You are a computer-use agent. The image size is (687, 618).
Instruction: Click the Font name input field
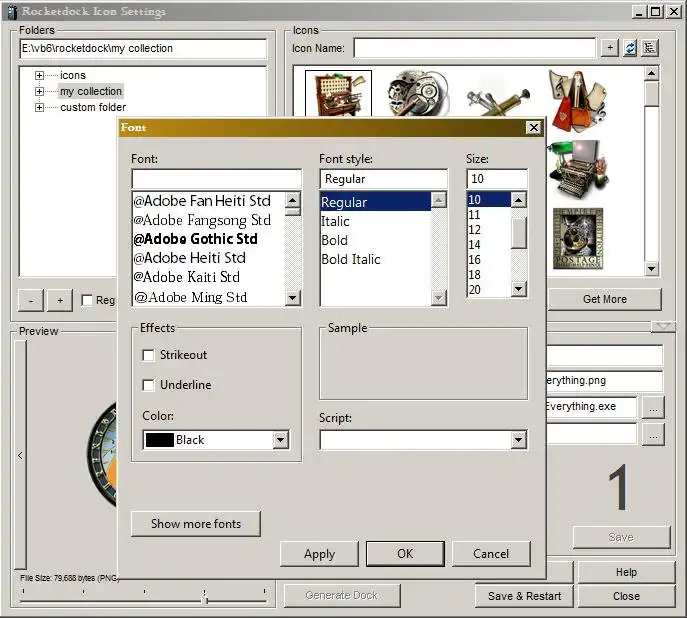[x=216, y=179]
